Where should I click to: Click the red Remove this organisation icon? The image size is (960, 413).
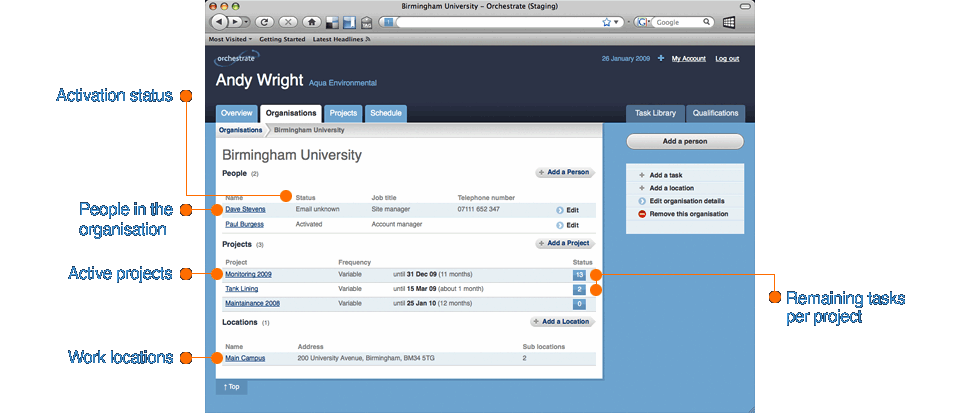[x=642, y=214]
